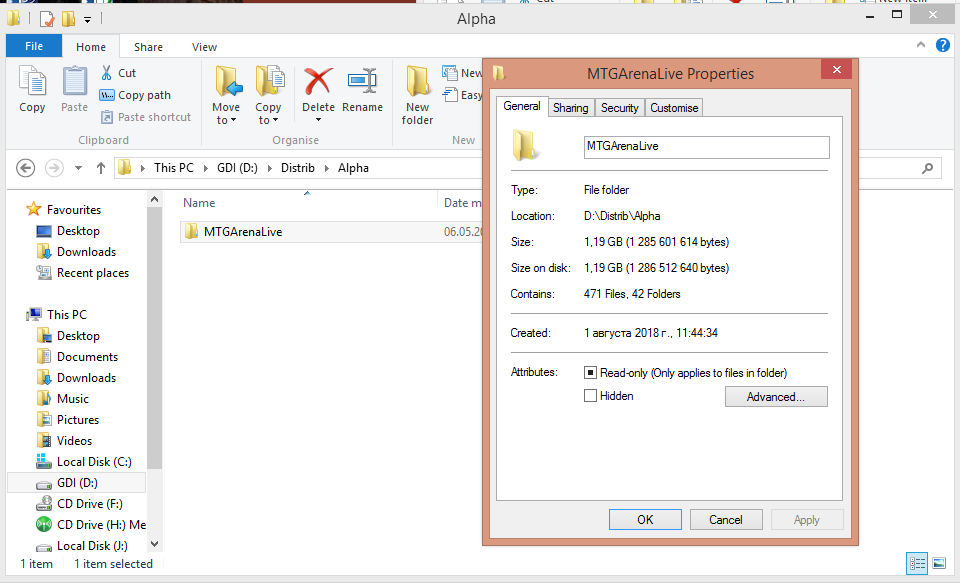Click the Copy icon in ribbon

(x=32, y=90)
